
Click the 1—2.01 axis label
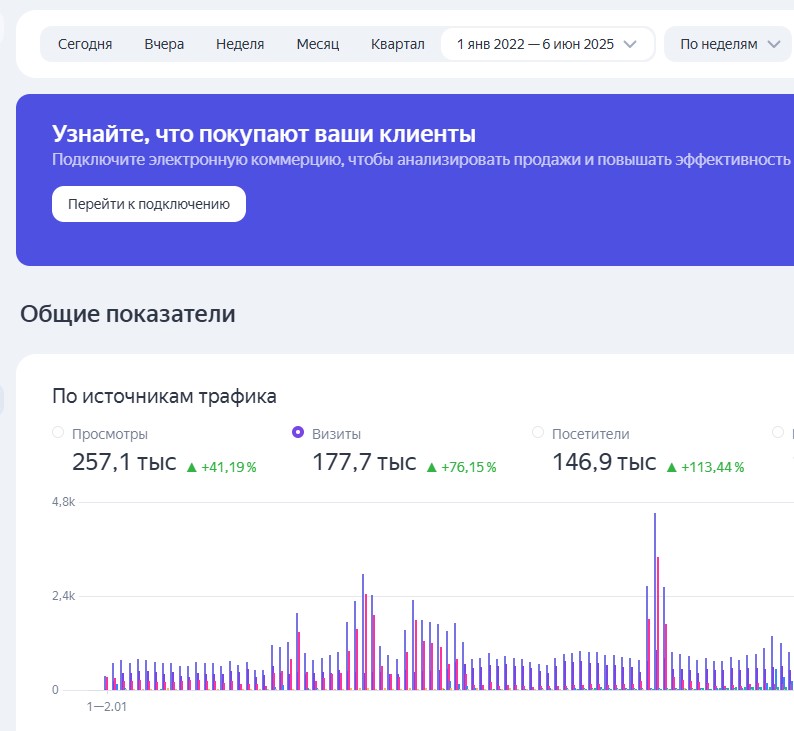coord(106,707)
